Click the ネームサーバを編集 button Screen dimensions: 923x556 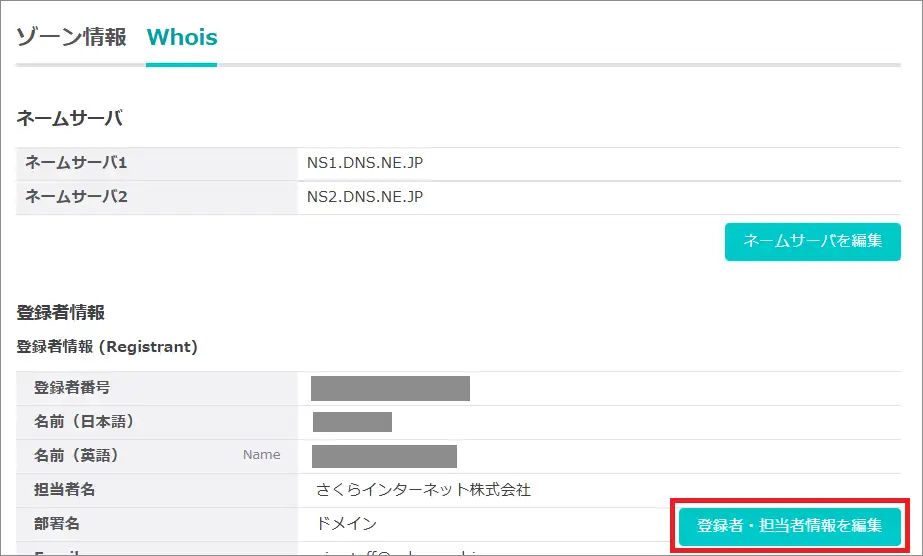pos(812,241)
